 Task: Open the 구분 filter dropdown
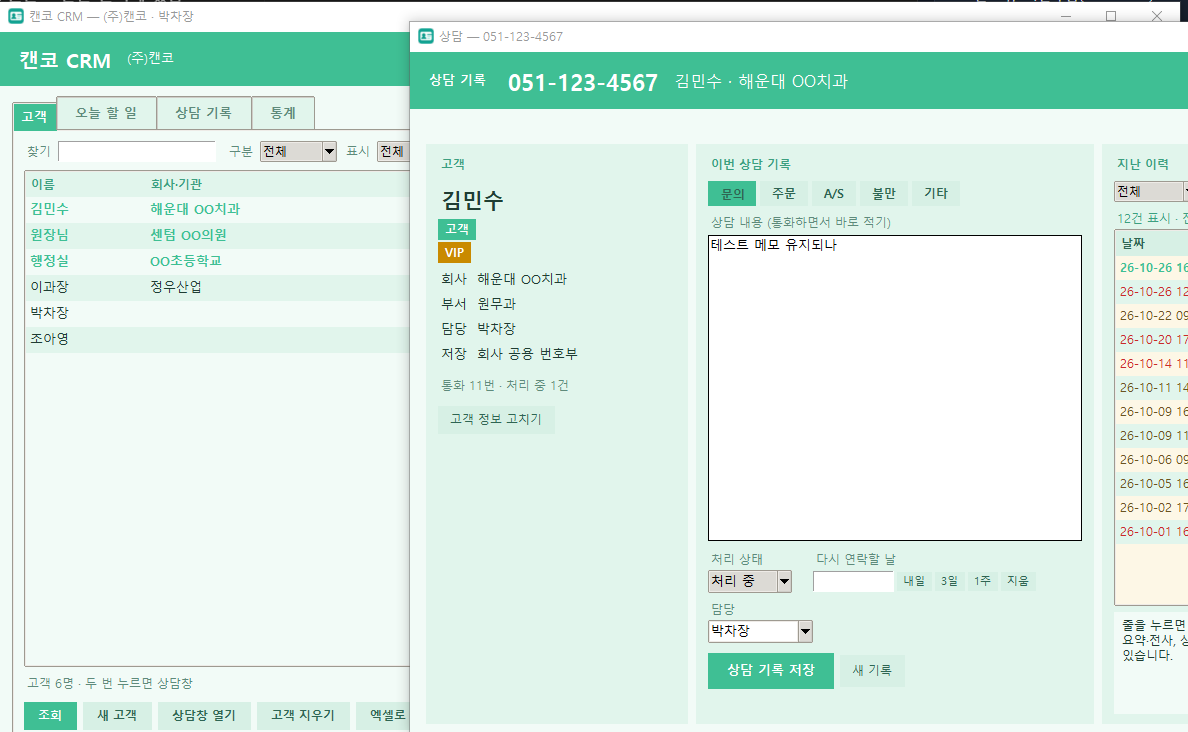[x=298, y=152]
